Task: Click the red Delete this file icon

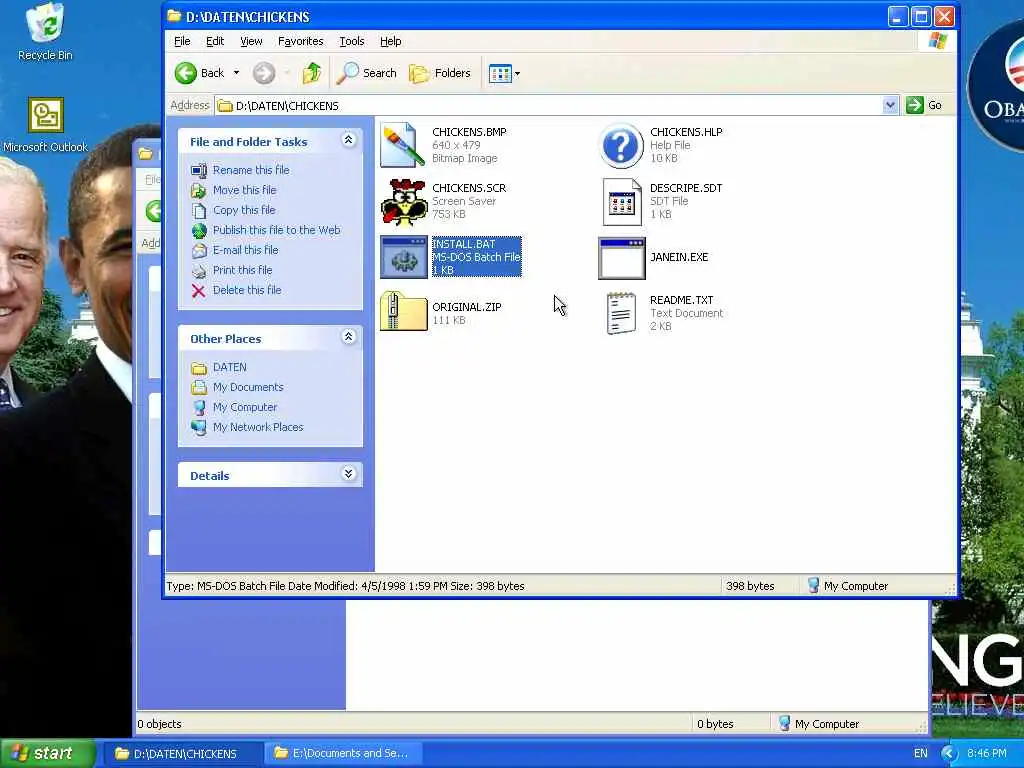Action: [199, 291]
